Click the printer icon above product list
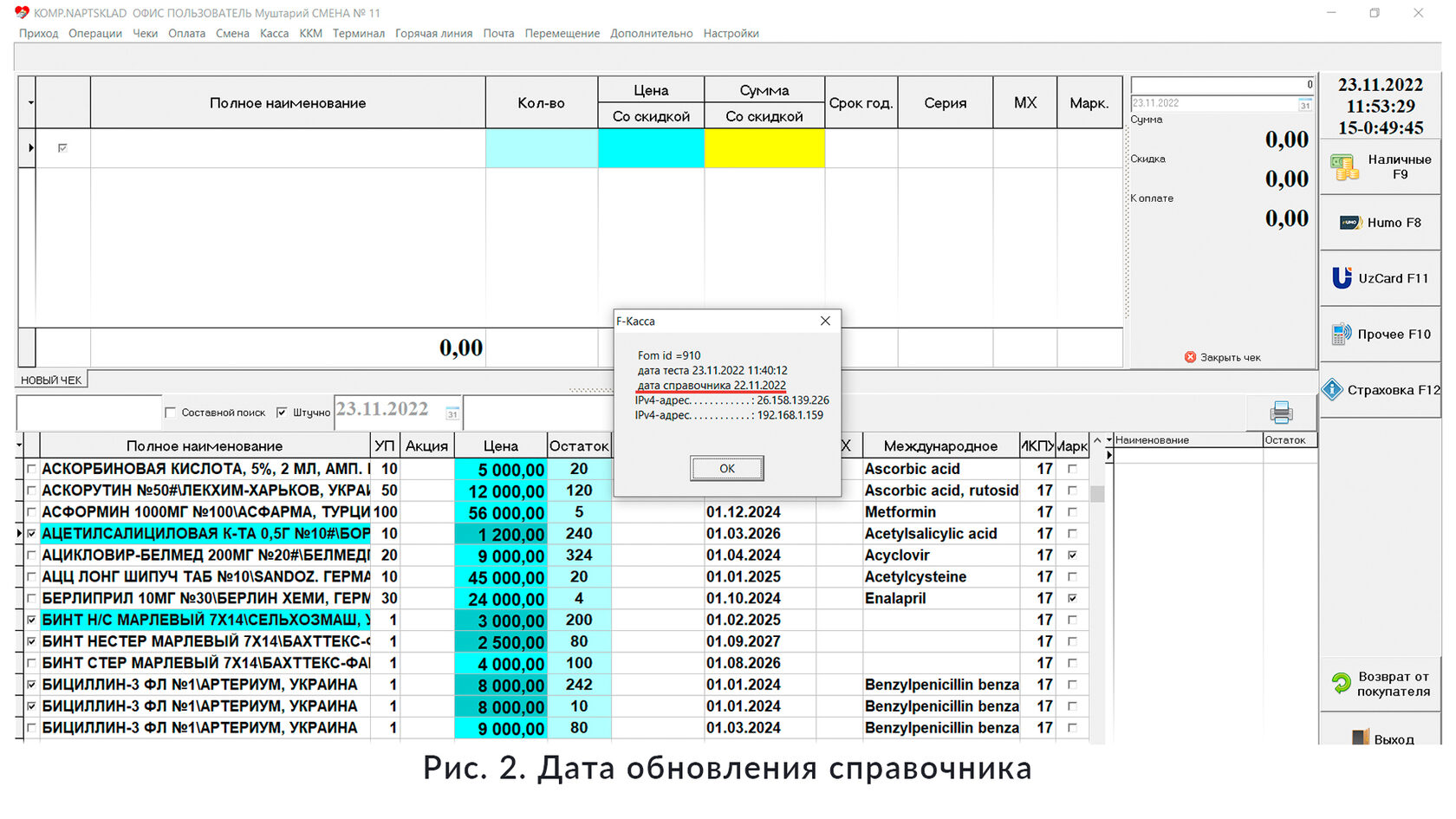Viewport: 1456px width, 819px height. [1281, 413]
